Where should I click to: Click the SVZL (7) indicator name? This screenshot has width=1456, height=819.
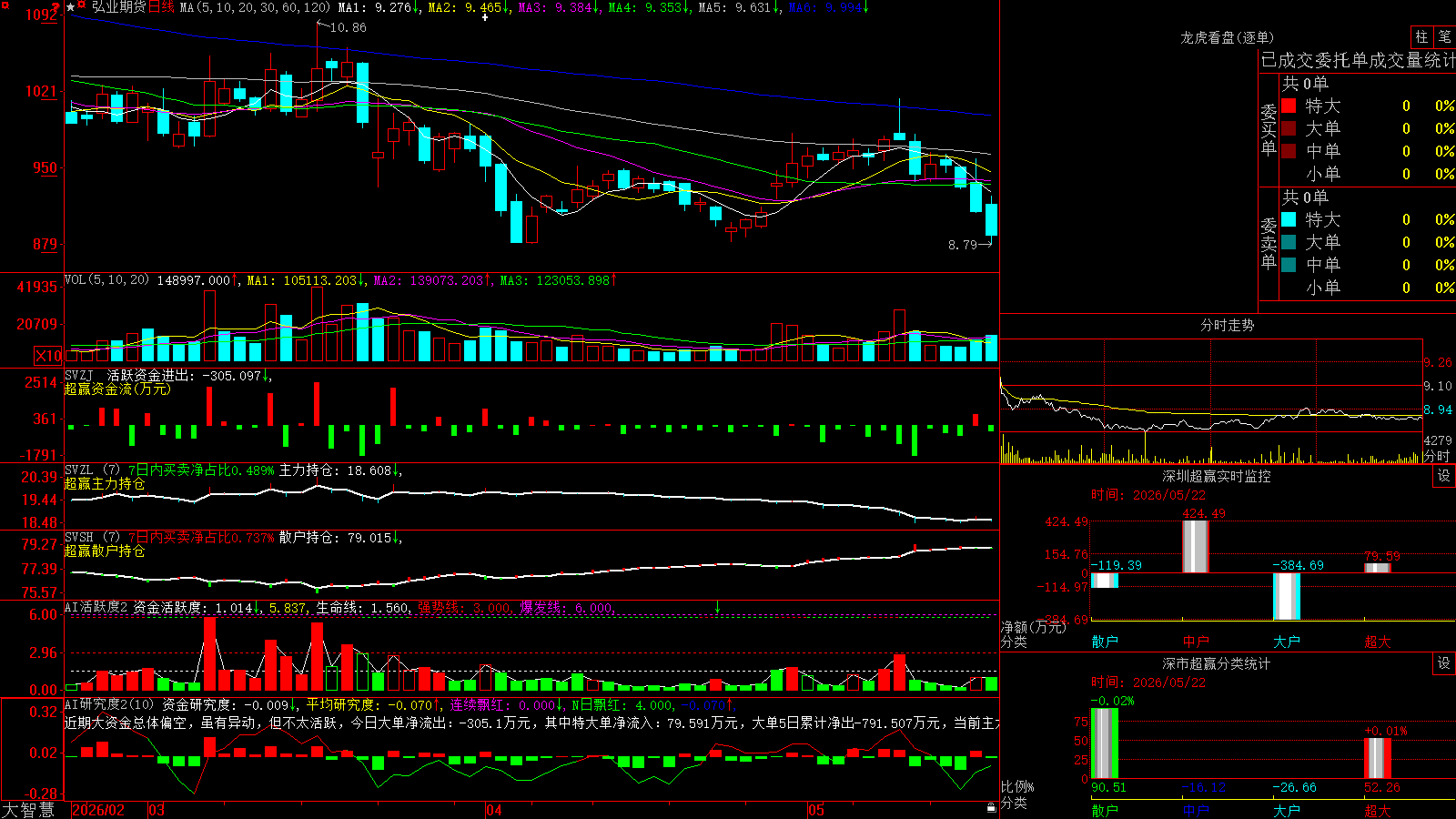[x=93, y=470]
